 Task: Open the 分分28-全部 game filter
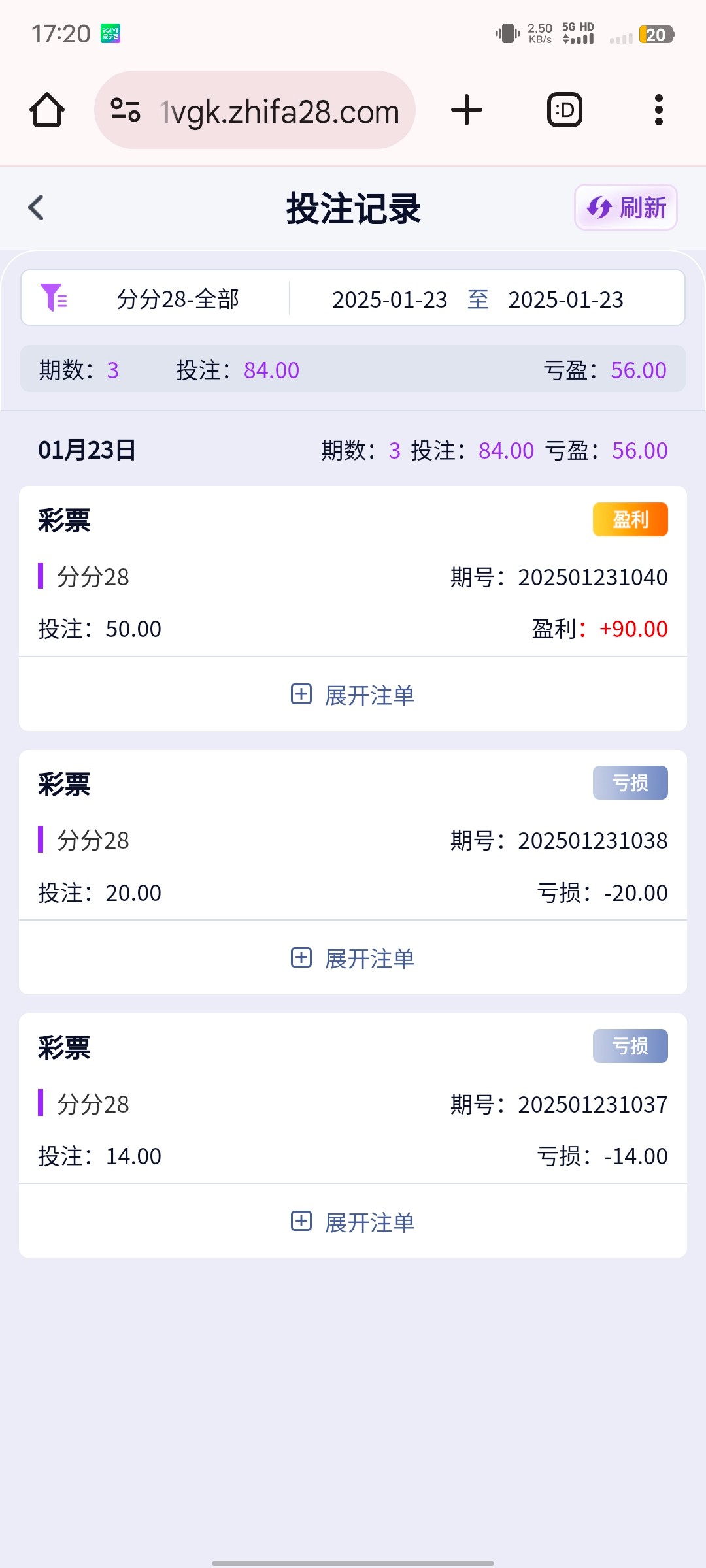pos(178,299)
